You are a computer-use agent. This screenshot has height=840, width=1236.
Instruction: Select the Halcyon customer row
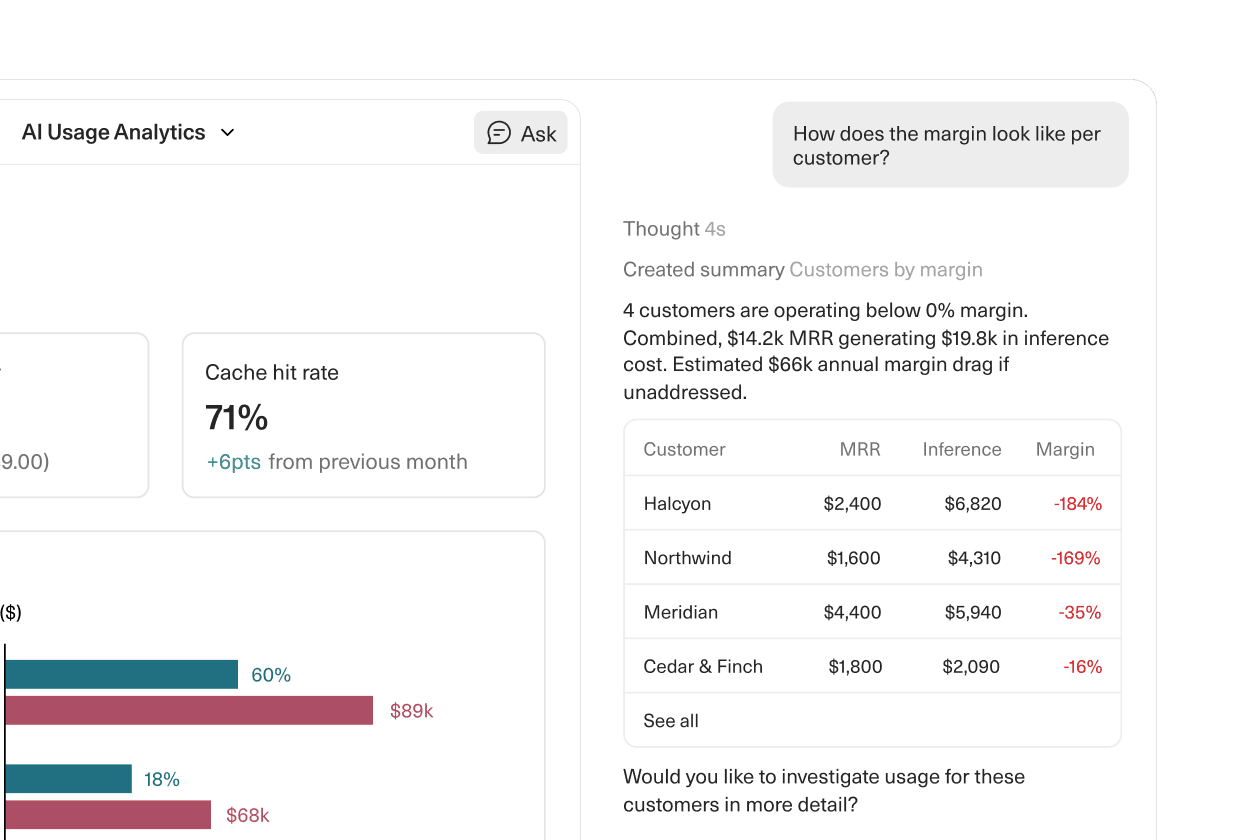click(x=872, y=503)
